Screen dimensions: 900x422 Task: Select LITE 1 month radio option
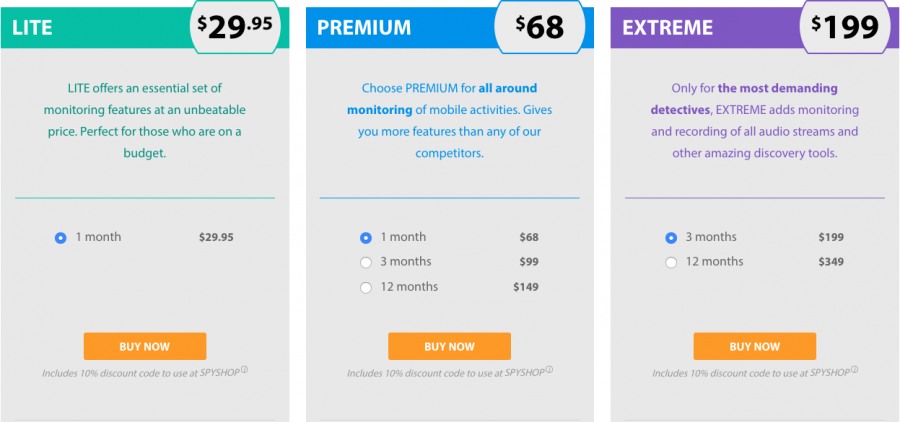pos(61,238)
